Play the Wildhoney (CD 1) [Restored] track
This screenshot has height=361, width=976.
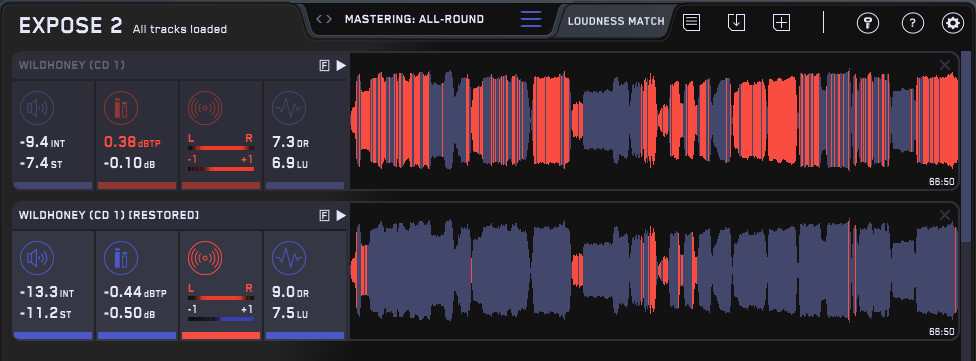click(x=340, y=215)
